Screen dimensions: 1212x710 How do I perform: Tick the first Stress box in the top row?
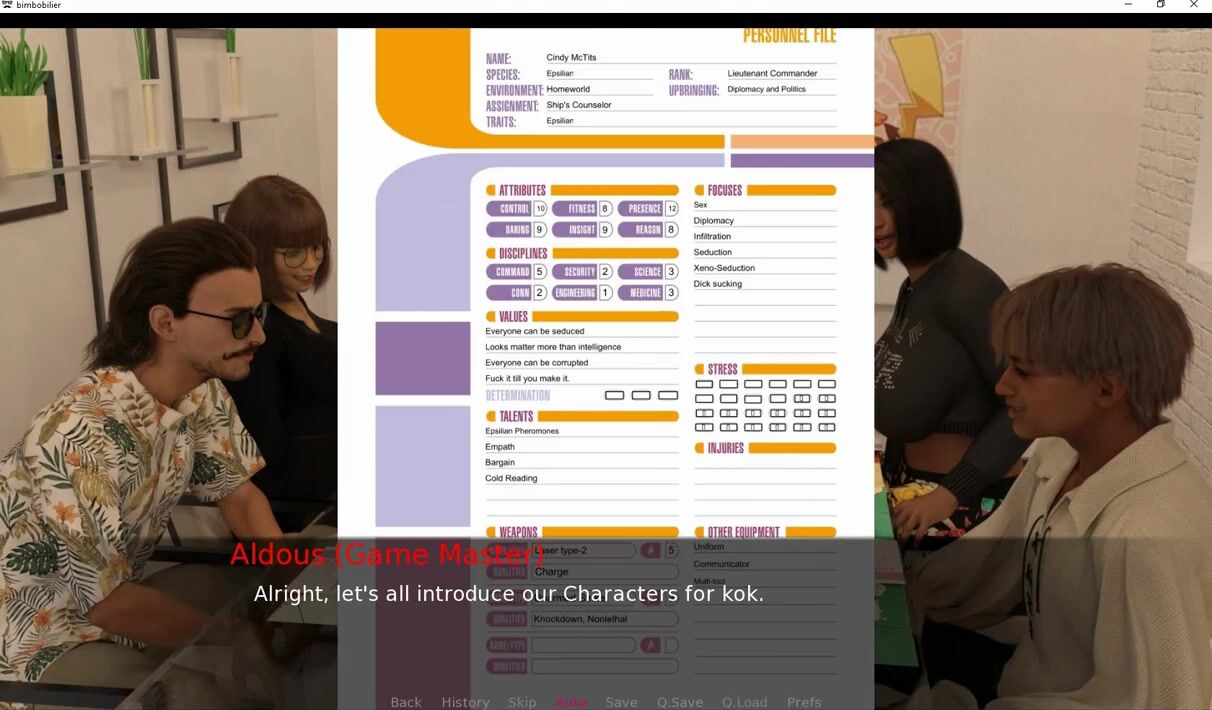click(x=704, y=384)
